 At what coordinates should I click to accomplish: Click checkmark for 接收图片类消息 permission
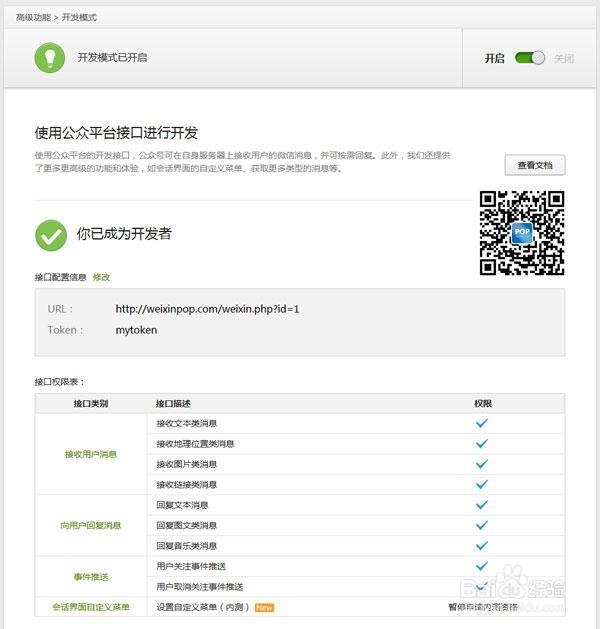point(482,464)
